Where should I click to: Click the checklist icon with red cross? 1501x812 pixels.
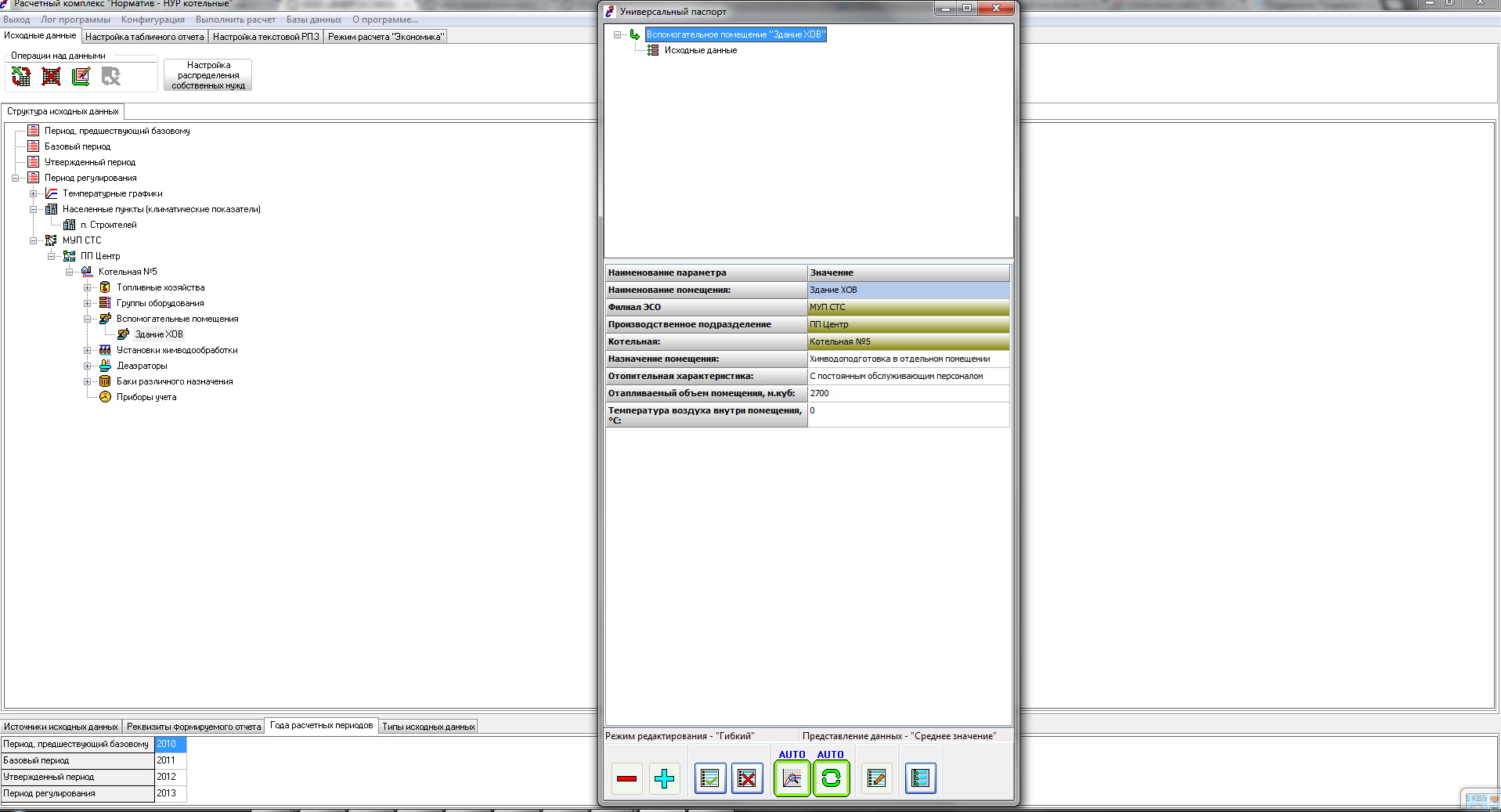(x=747, y=778)
